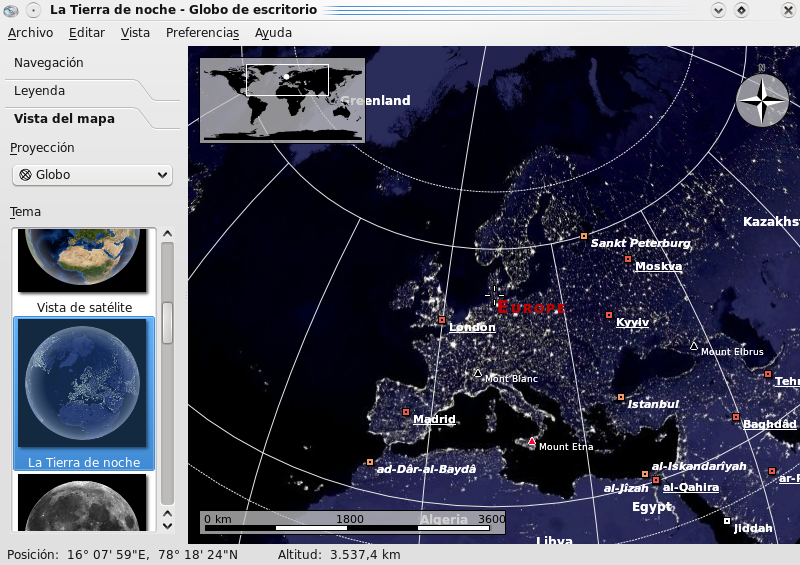Click the Madrid city marker
Image resolution: width=800 pixels, height=565 pixels.
[406, 412]
